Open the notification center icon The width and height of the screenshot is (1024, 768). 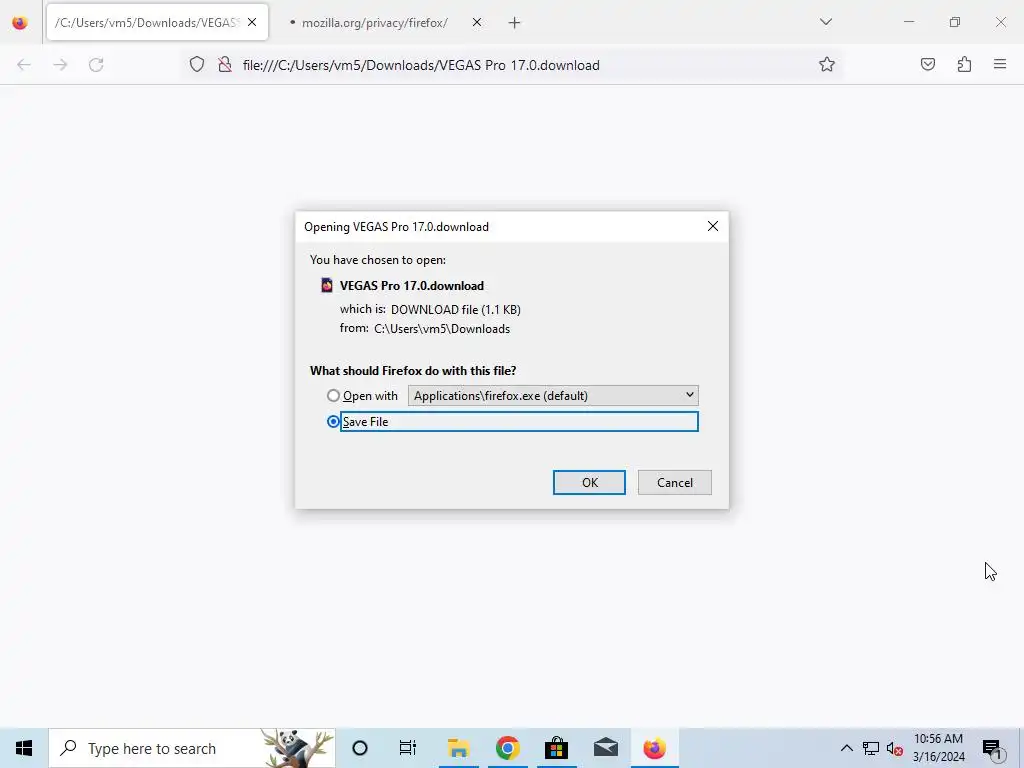point(992,749)
